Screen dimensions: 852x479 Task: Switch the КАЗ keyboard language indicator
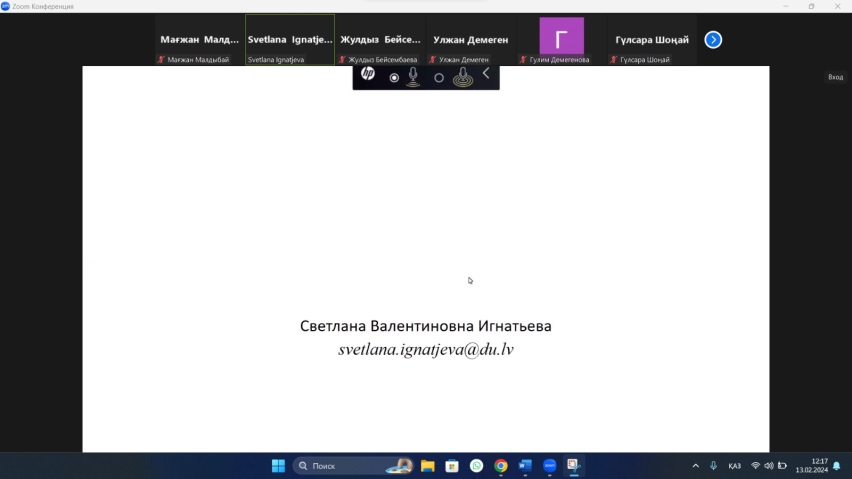coord(734,466)
